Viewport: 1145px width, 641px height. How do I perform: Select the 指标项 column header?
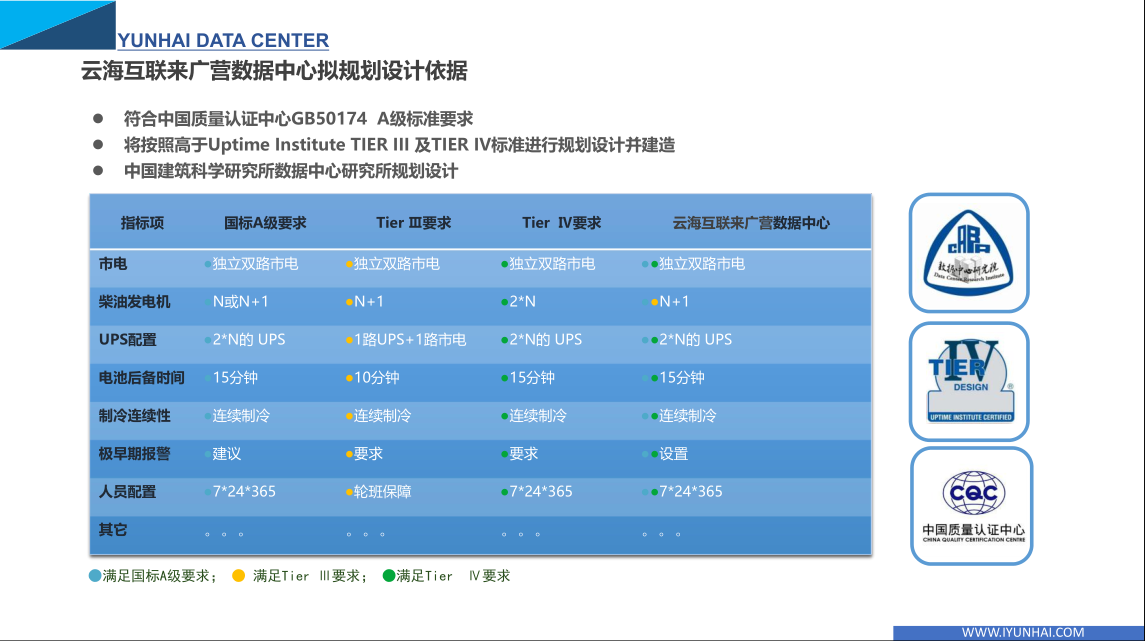tap(142, 223)
